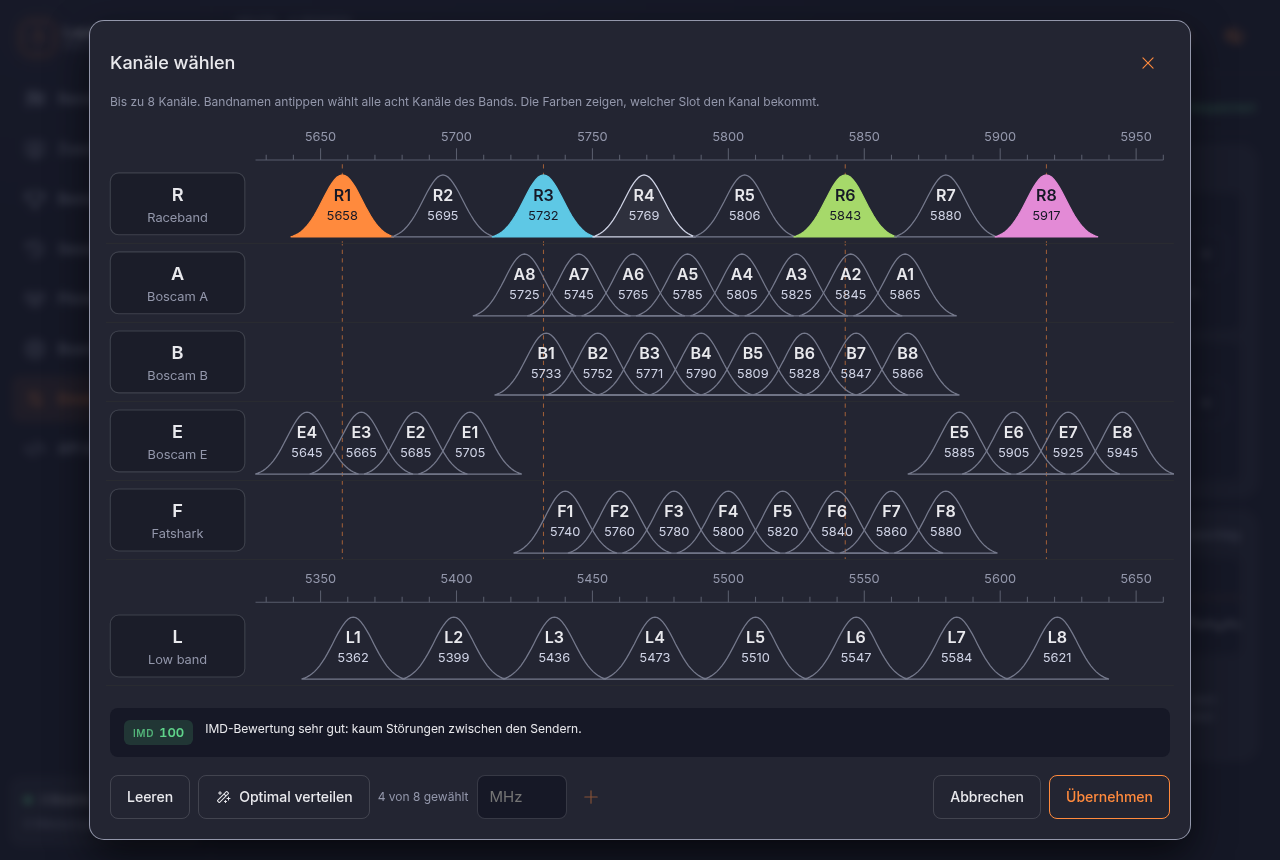
Task: Focus the MHz frequency input field
Action: click(x=522, y=797)
